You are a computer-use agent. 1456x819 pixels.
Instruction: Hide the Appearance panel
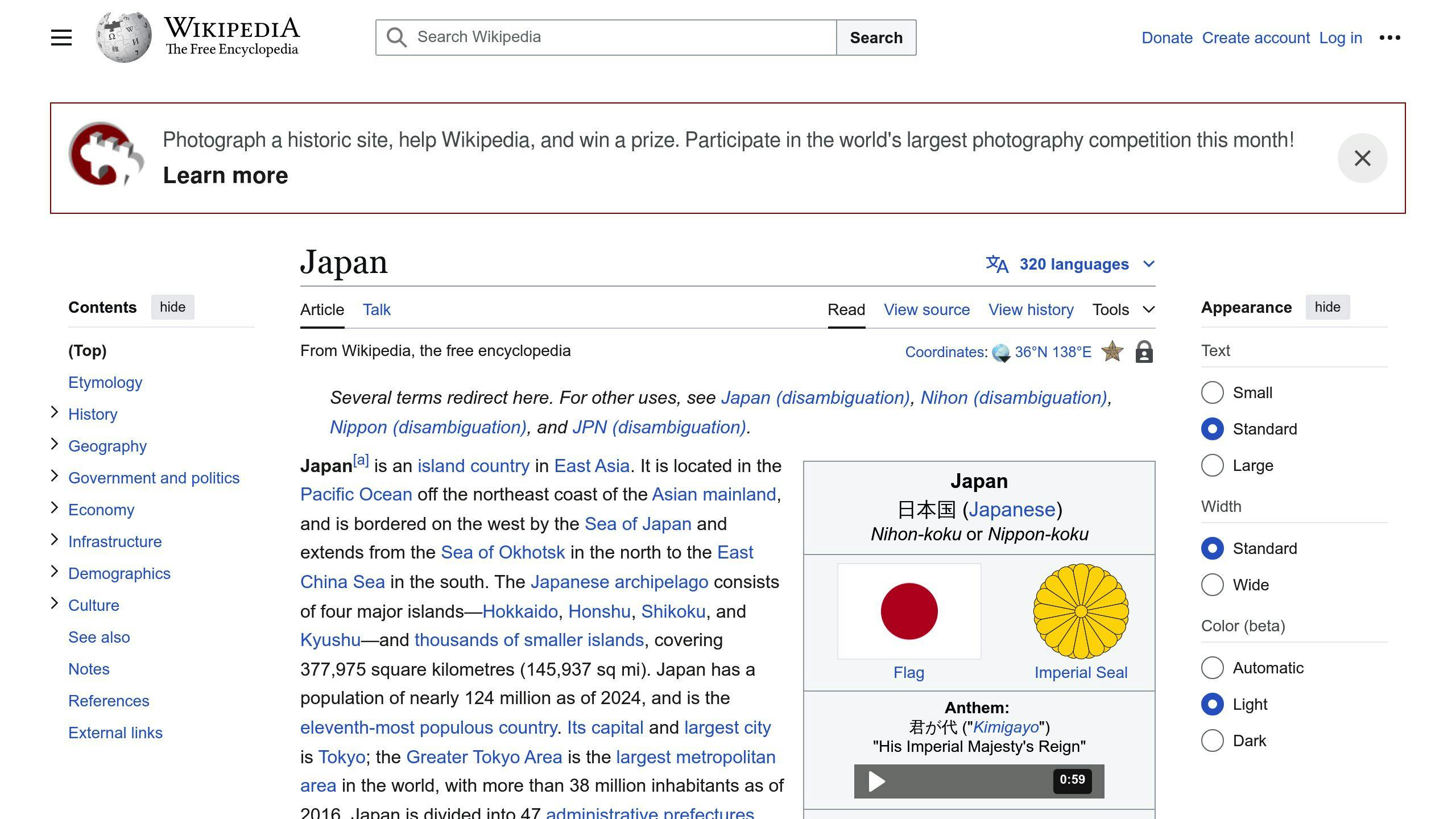coord(1327,307)
